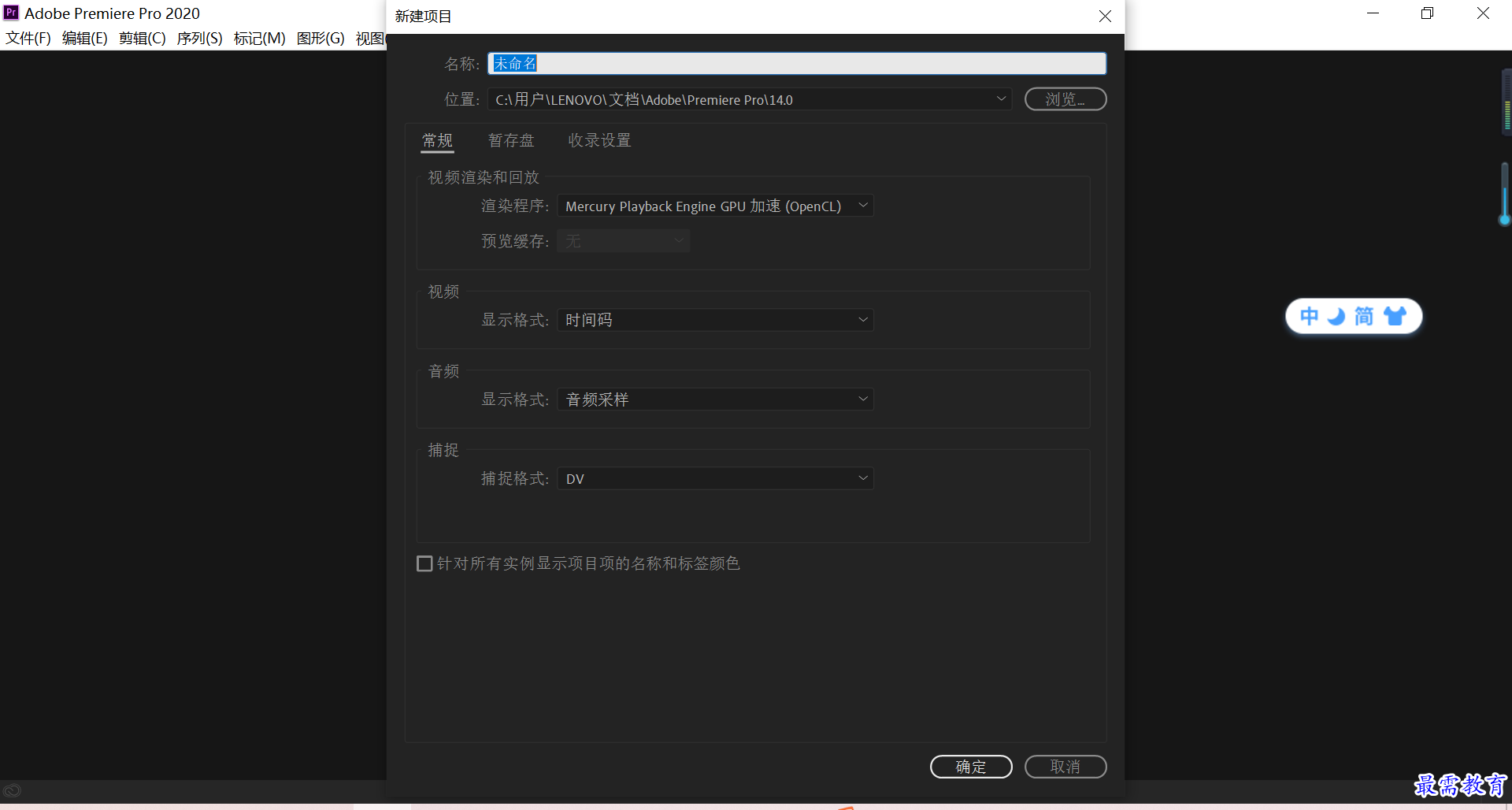The image size is (1512, 810).
Task: Click the 浏览... browse button
Action: pyautogui.click(x=1065, y=99)
